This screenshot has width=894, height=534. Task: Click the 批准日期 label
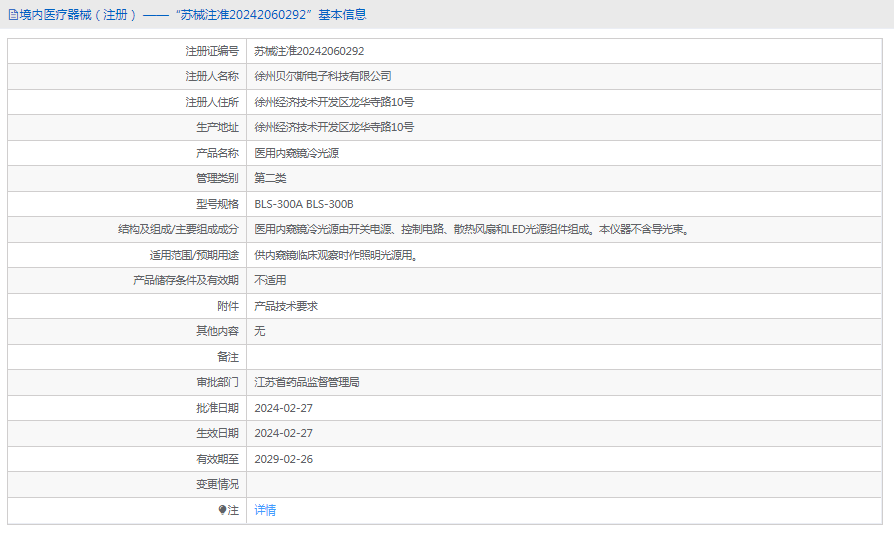pyautogui.click(x=217, y=408)
